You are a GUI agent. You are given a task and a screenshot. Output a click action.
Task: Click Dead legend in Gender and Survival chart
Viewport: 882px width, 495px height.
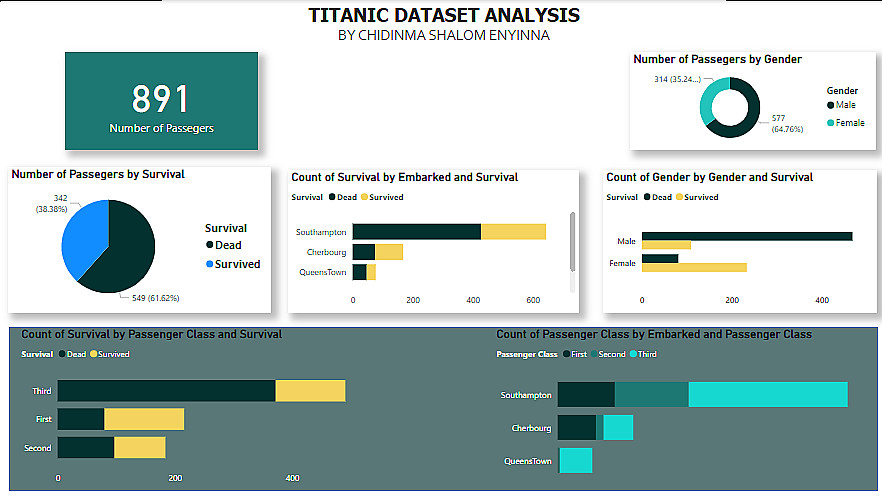658,197
